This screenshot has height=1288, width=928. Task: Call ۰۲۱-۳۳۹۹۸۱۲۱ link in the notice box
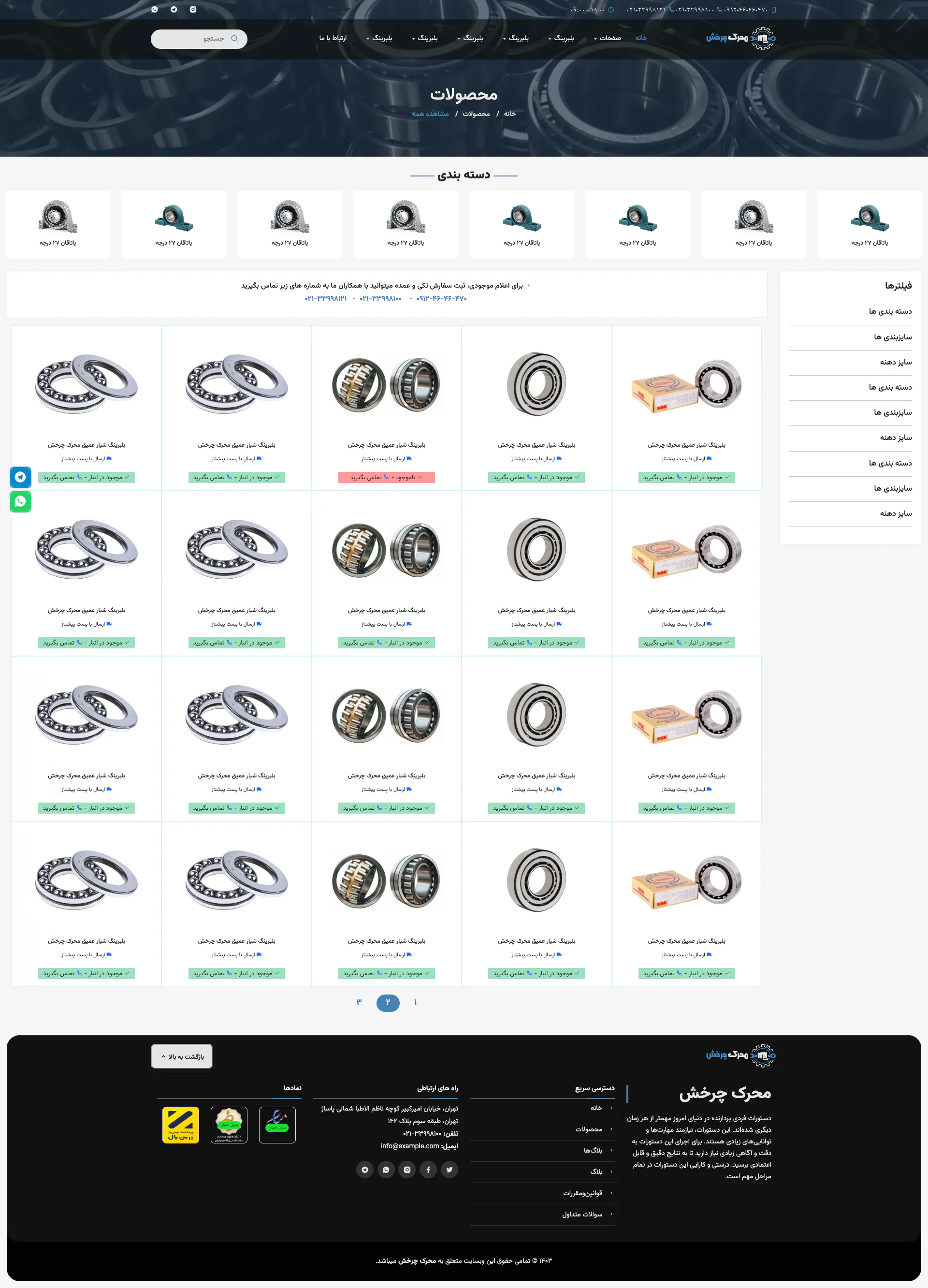(x=326, y=298)
